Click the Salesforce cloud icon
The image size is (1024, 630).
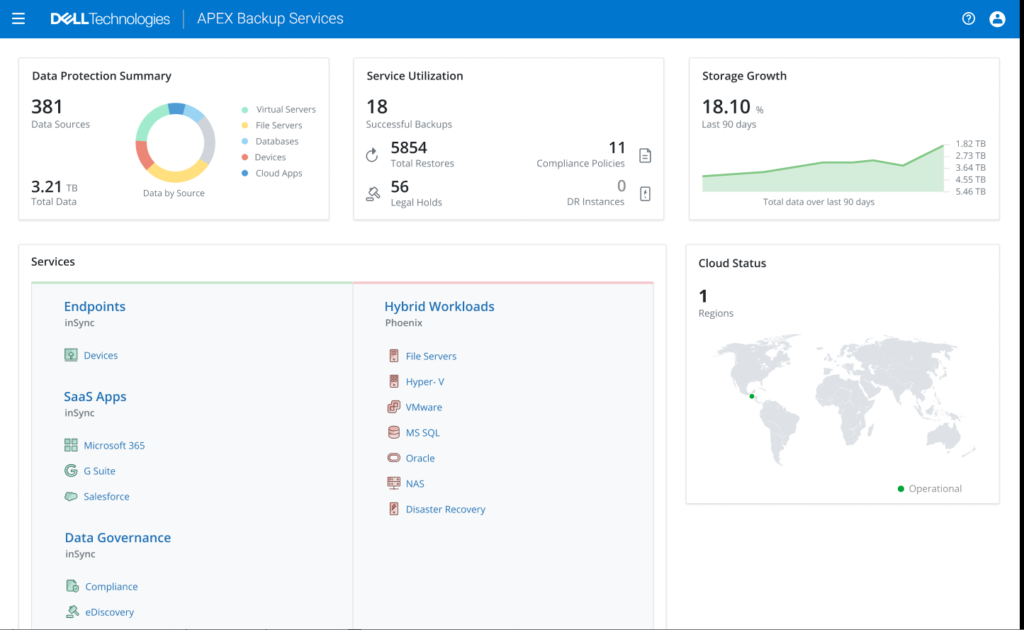(x=71, y=496)
